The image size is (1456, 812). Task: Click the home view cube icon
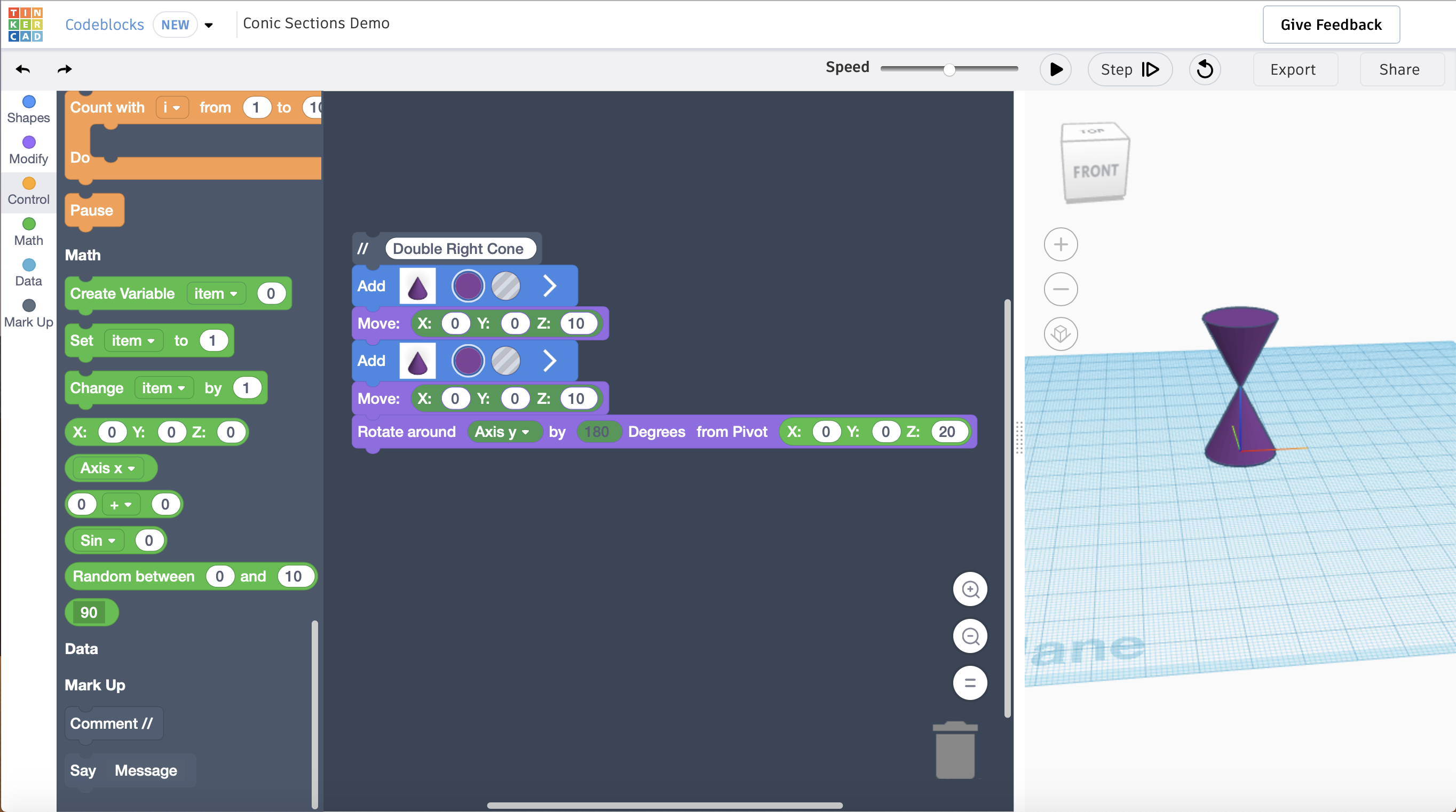point(1061,333)
